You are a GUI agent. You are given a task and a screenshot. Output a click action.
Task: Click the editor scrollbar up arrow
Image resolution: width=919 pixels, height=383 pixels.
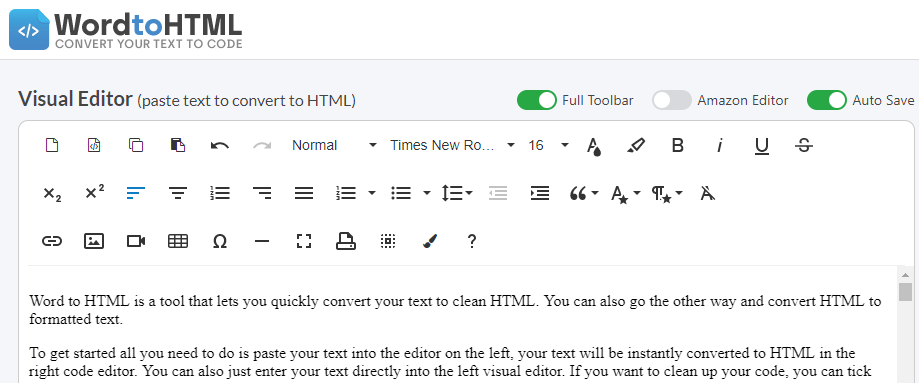[906, 274]
